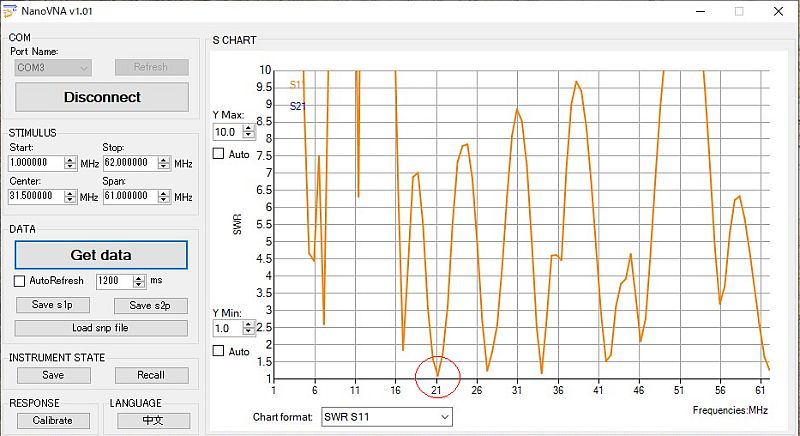This screenshot has height=436, width=800.
Task: Click the Stop frequency spinner arrows
Action: click(165, 163)
